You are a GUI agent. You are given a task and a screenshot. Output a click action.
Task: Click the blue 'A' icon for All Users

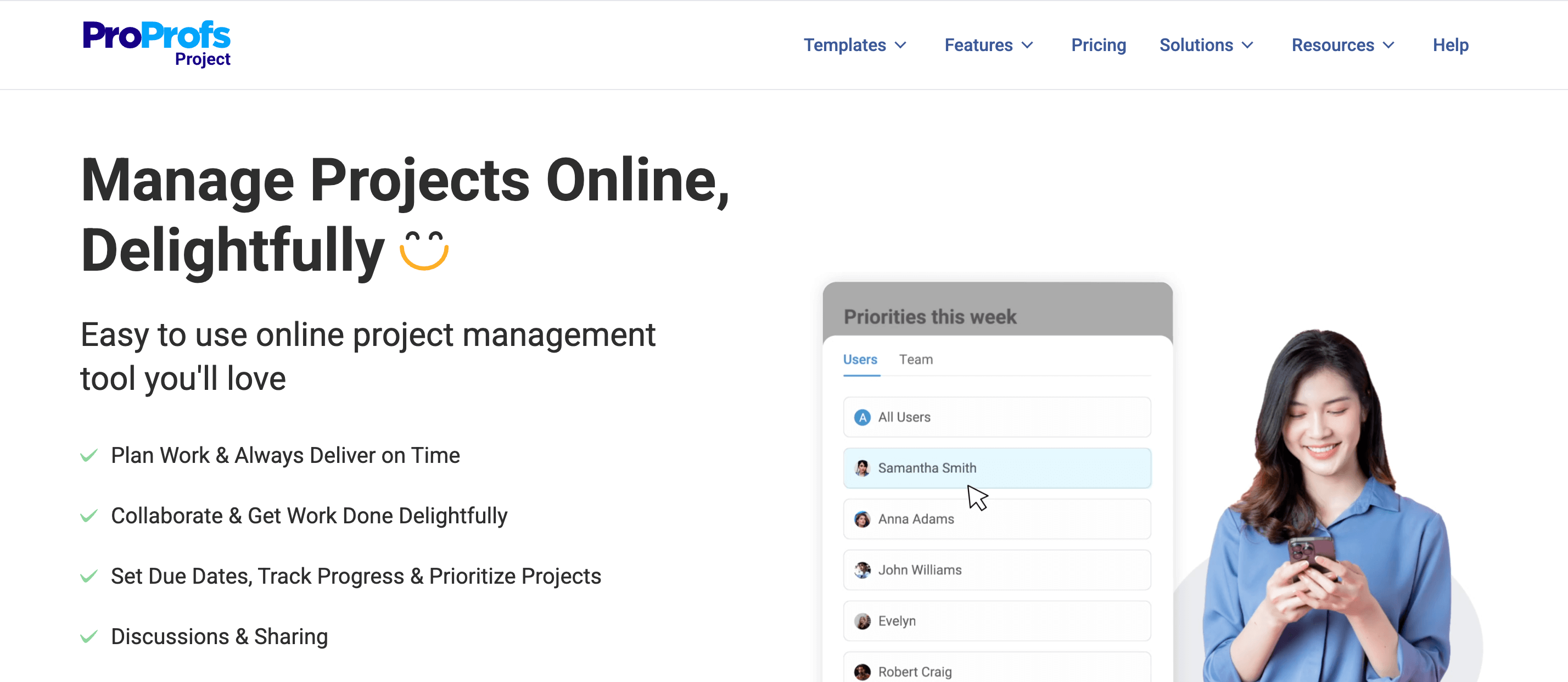tap(862, 418)
